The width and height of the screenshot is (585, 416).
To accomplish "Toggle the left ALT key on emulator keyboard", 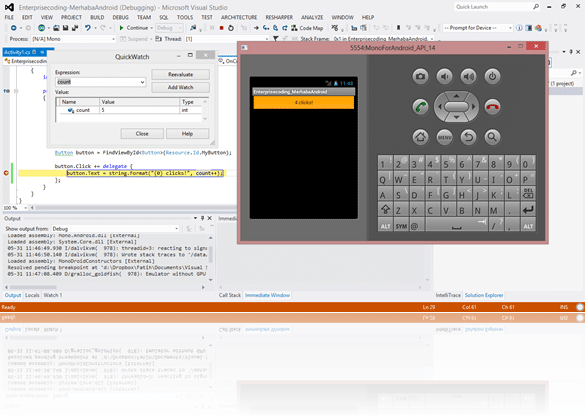I will pos(385,226).
